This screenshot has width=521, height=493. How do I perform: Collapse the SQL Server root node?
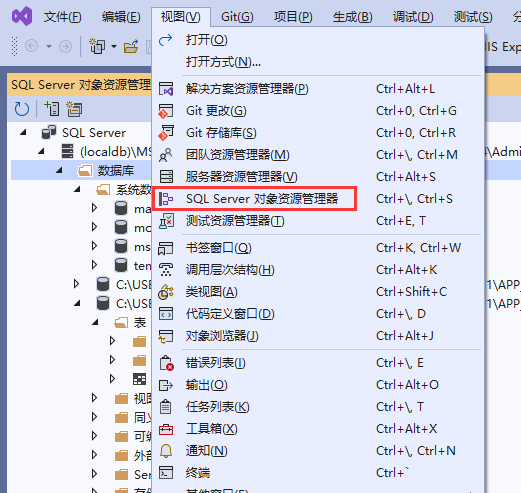pyautogui.click(x=23, y=133)
